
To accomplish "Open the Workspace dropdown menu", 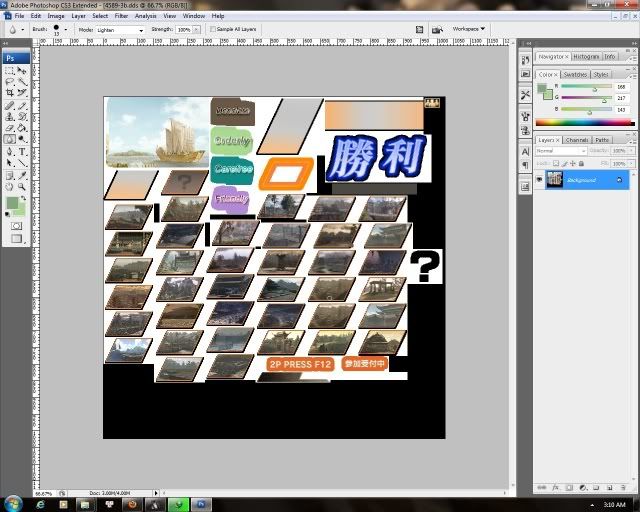I will tap(468, 29).
